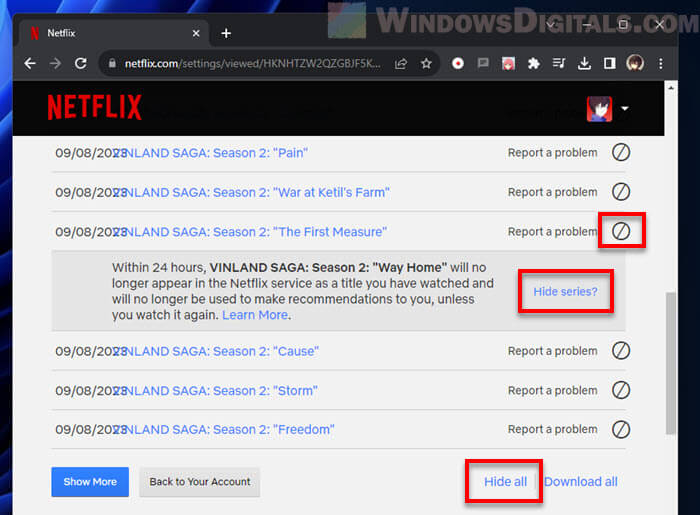Viewport: 700px width, 515px height.
Task: Open Chrome's three-dot menu
Action: pos(661,63)
